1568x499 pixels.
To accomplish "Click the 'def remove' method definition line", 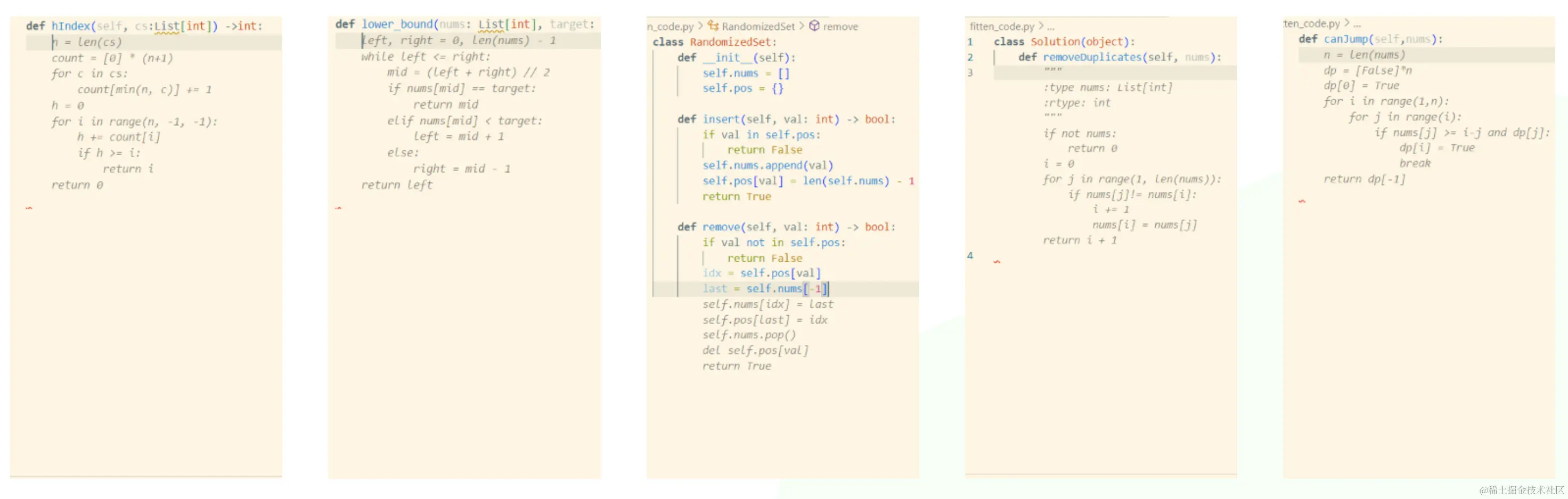I will [x=787, y=227].
